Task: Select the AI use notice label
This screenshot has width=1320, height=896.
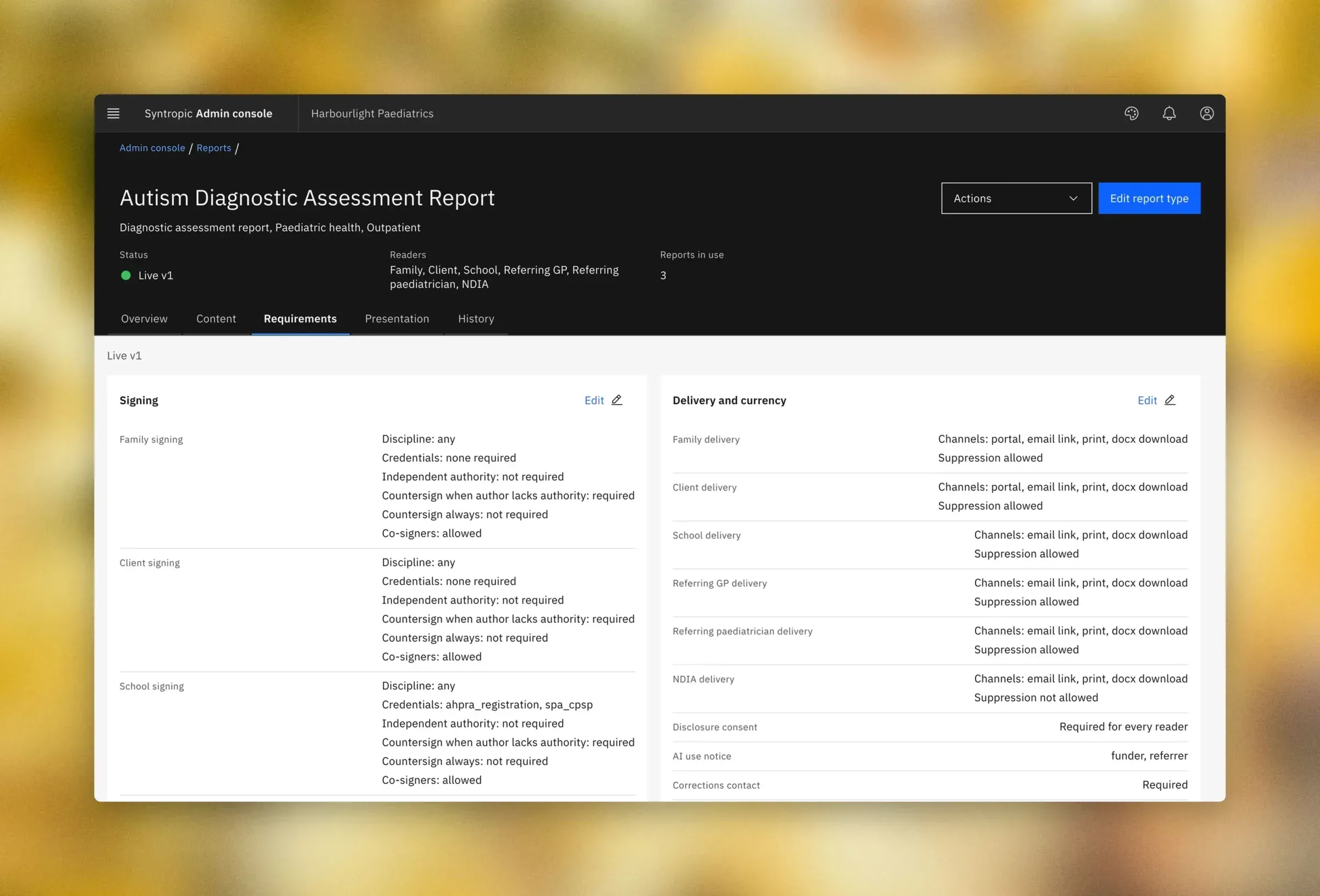Action: pyautogui.click(x=701, y=756)
